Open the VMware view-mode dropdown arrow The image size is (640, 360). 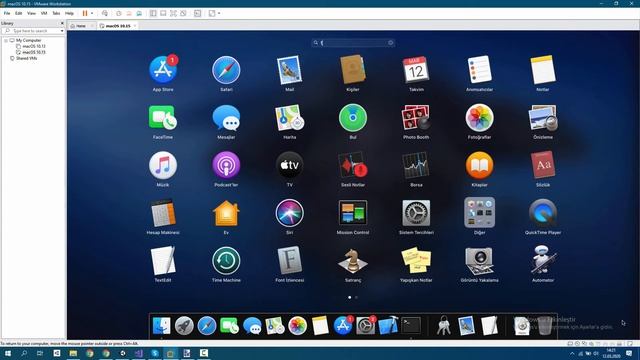point(219,13)
